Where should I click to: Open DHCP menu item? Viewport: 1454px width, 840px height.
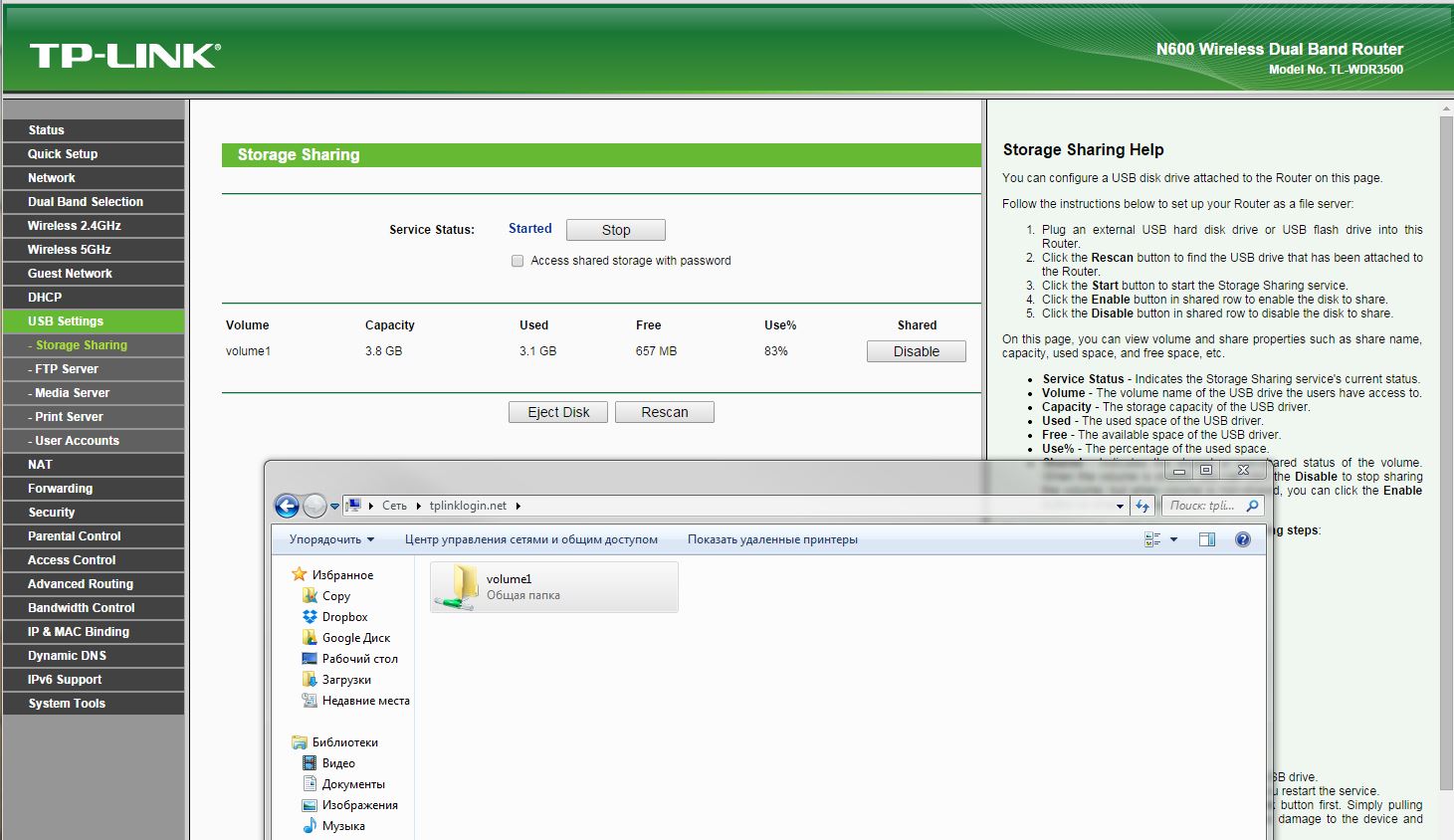(94, 298)
